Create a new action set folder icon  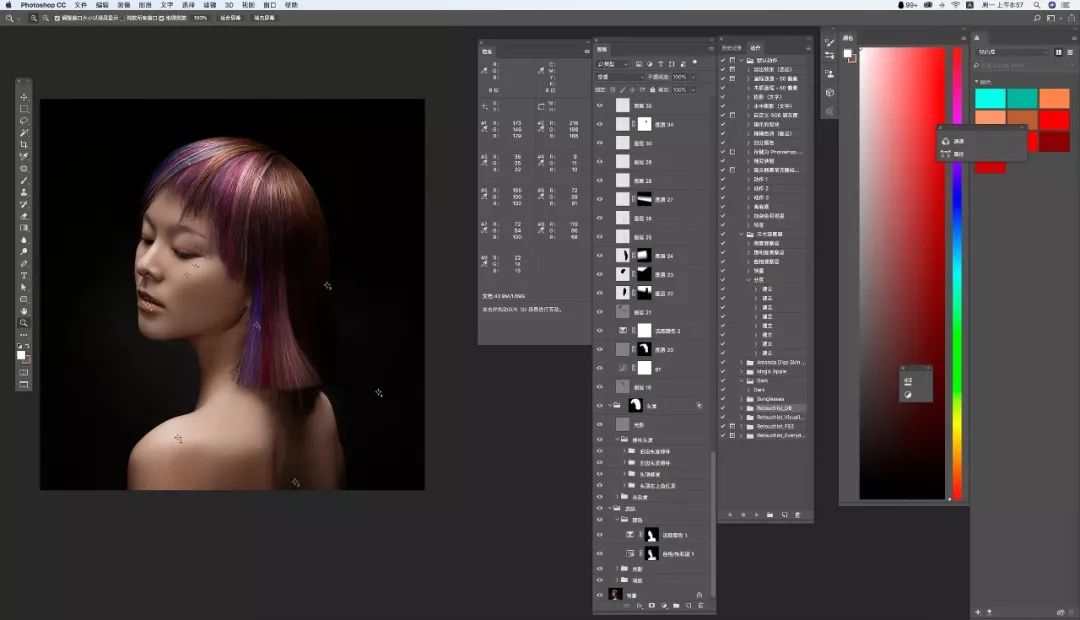[770, 515]
